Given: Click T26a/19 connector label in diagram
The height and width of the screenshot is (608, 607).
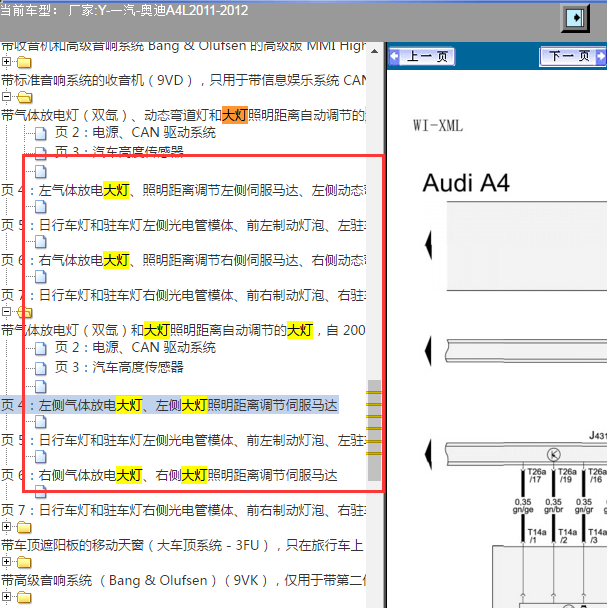Looking at the screenshot, I should pos(567,475).
